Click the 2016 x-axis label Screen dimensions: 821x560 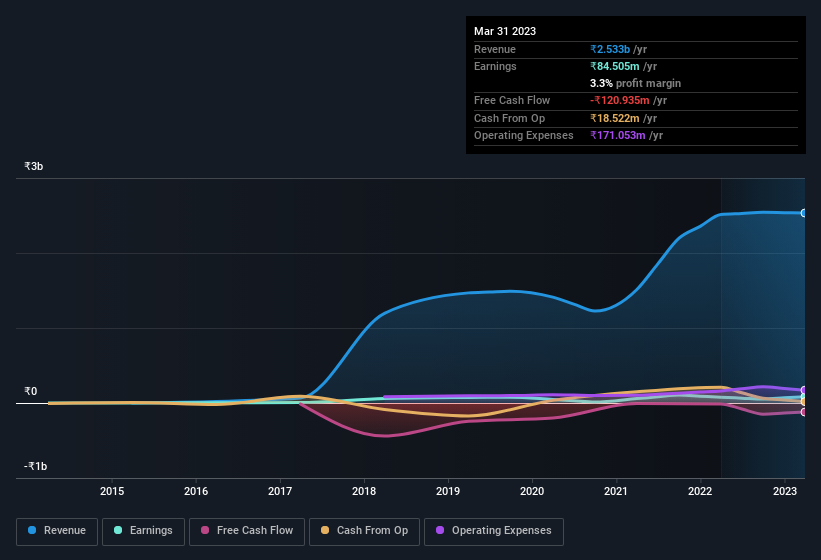[196, 491]
